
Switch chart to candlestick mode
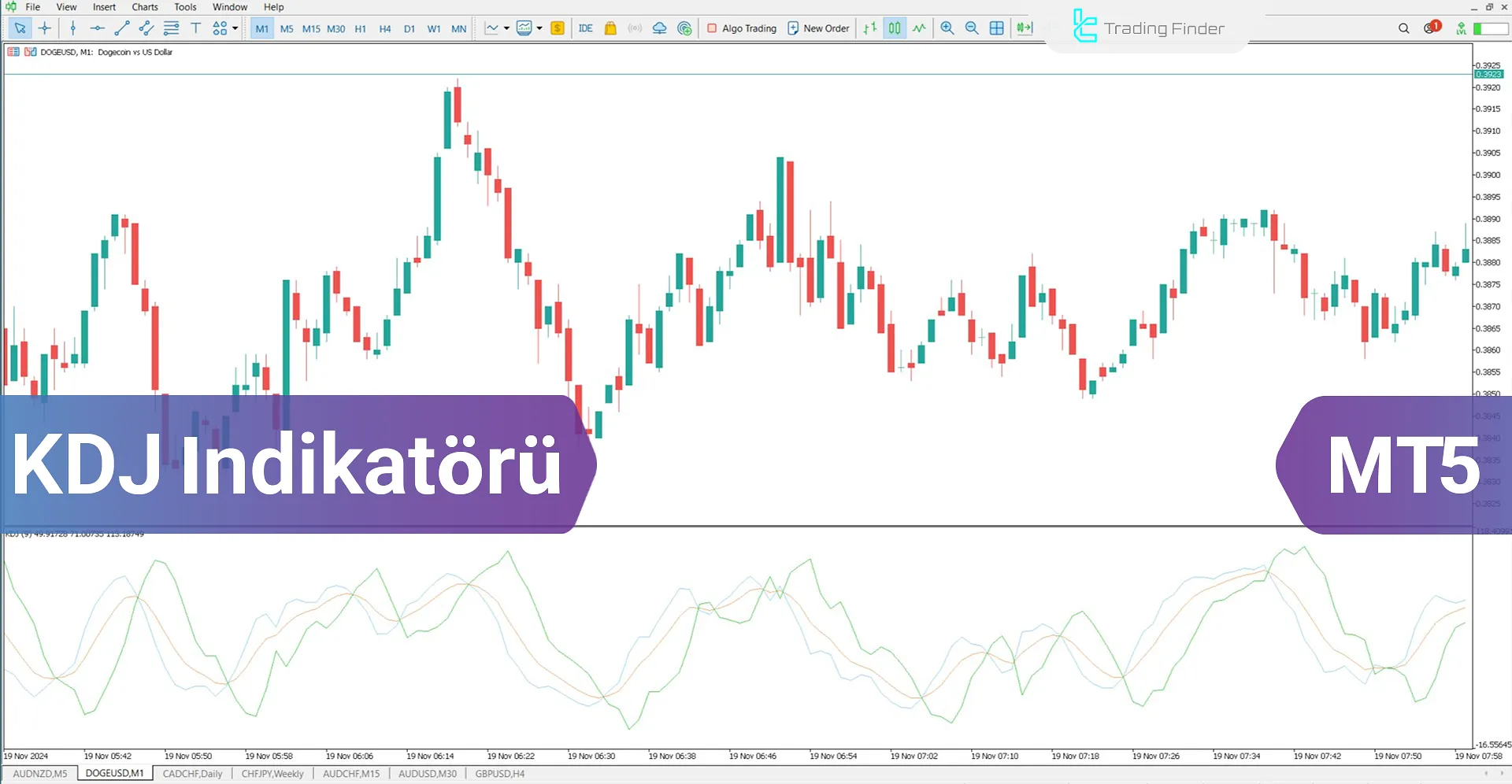pos(894,28)
